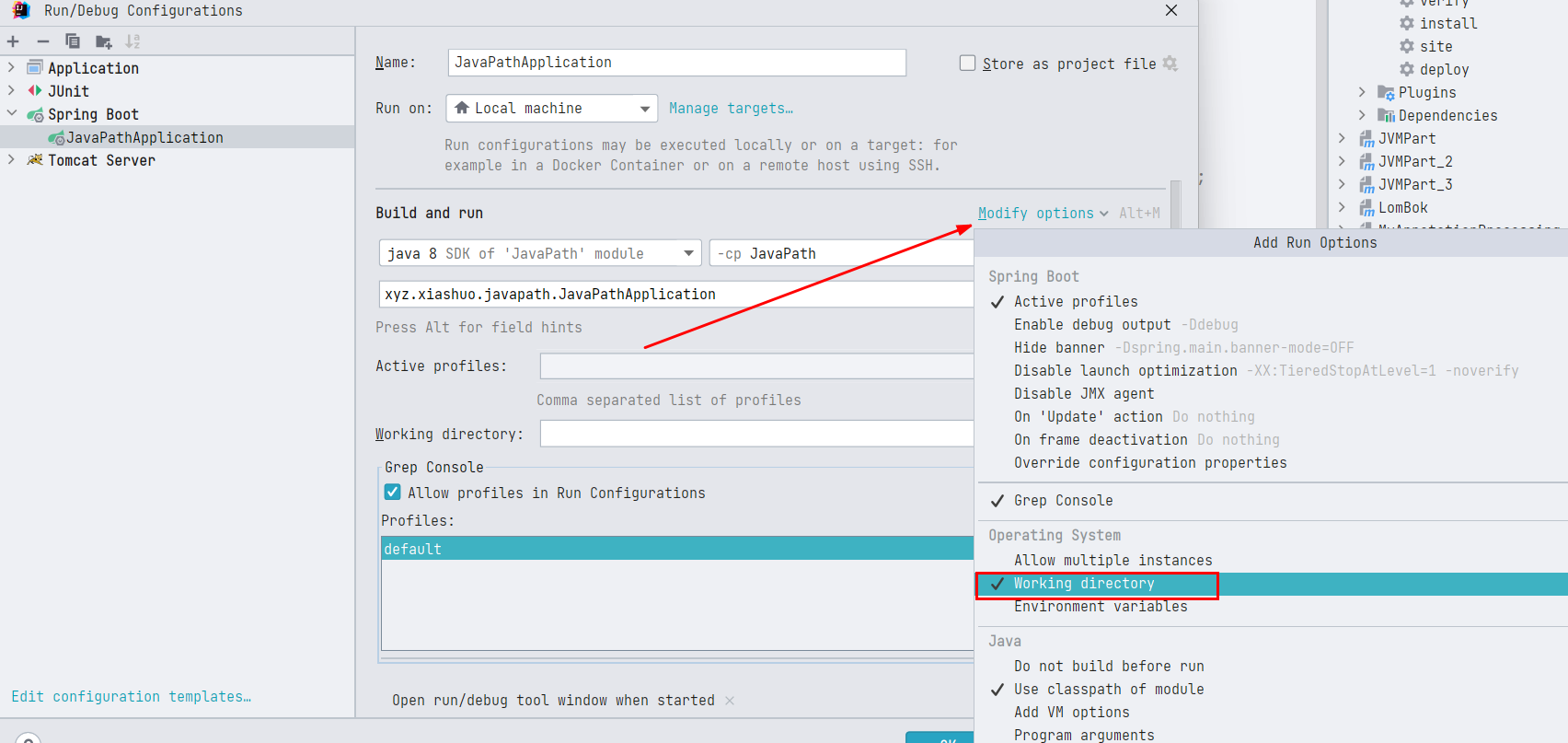Click the main class input field

pyautogui.click(x=676, y=294)
